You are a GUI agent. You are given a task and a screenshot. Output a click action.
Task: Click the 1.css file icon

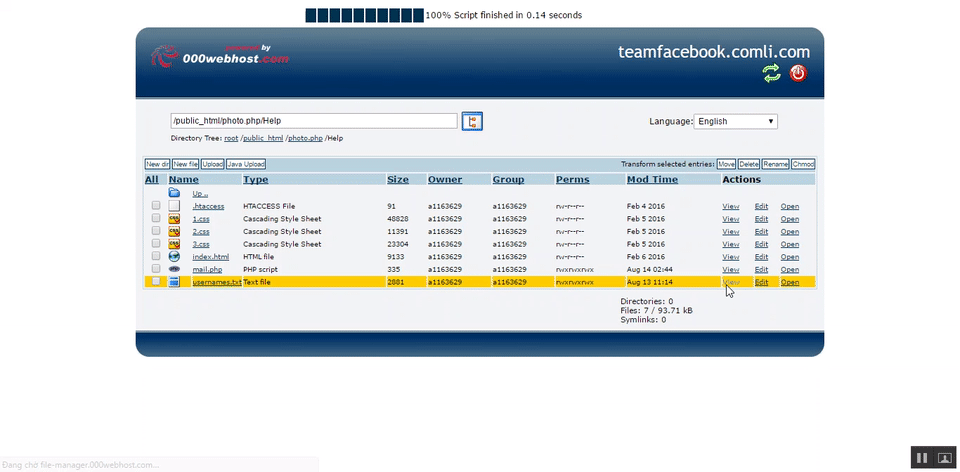click(174, 219)
